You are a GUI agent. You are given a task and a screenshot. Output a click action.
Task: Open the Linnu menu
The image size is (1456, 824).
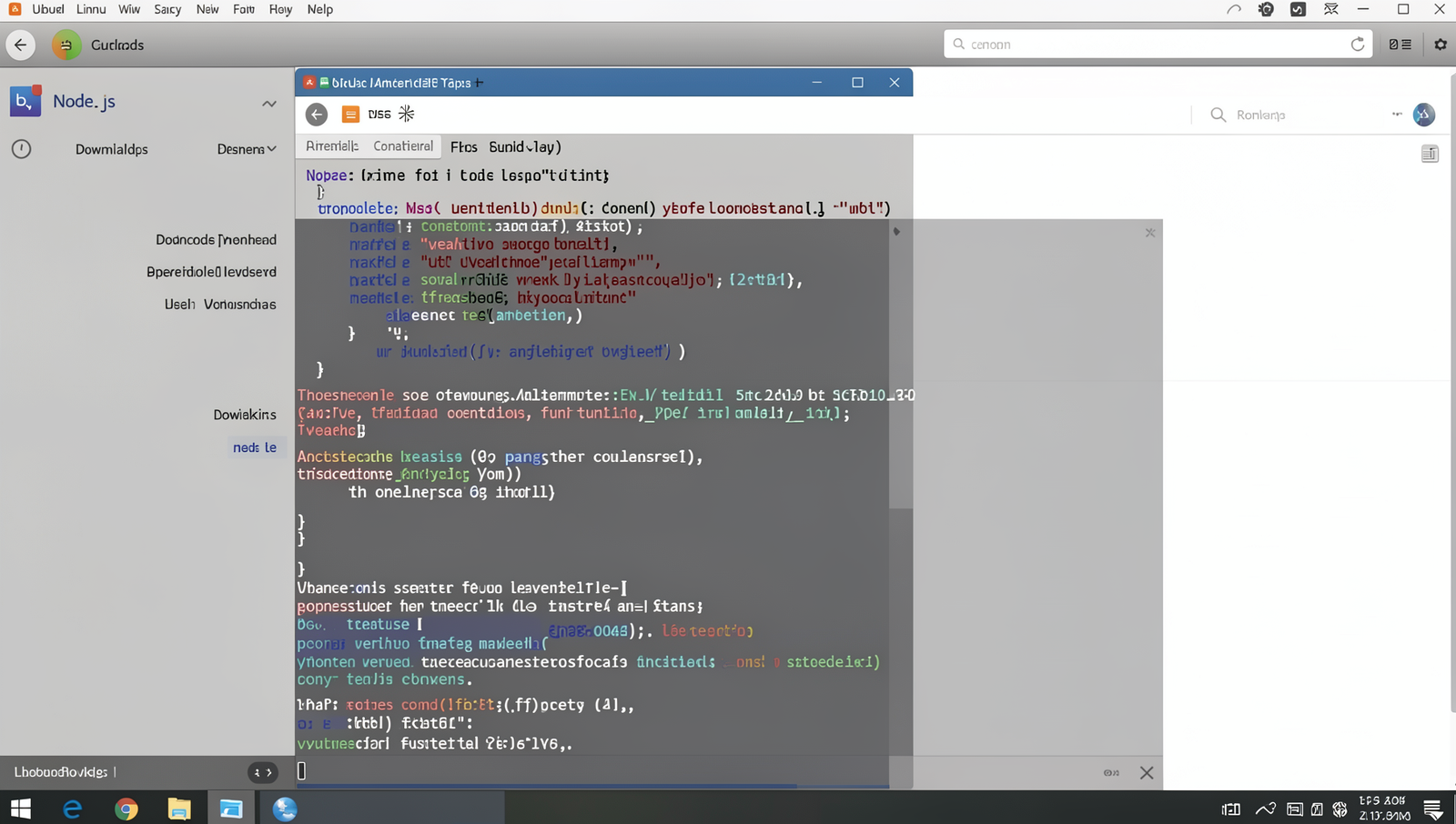point(91,9)
